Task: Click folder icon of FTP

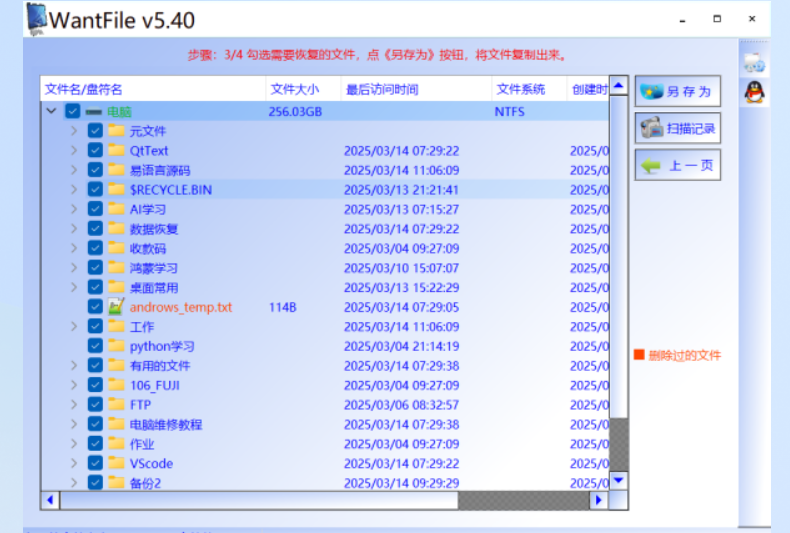Action: point(116,405)
